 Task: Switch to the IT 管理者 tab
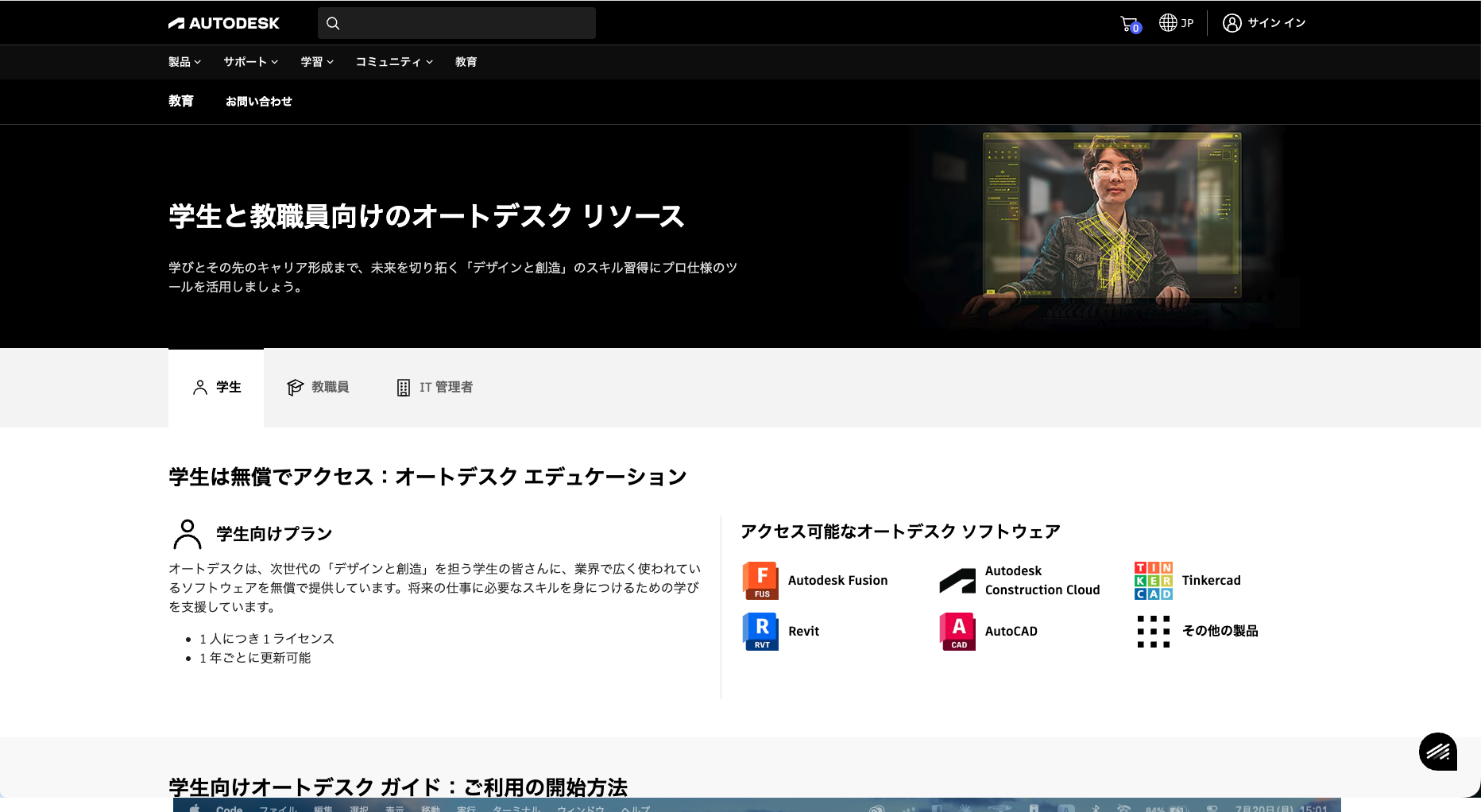coord(435,388)
